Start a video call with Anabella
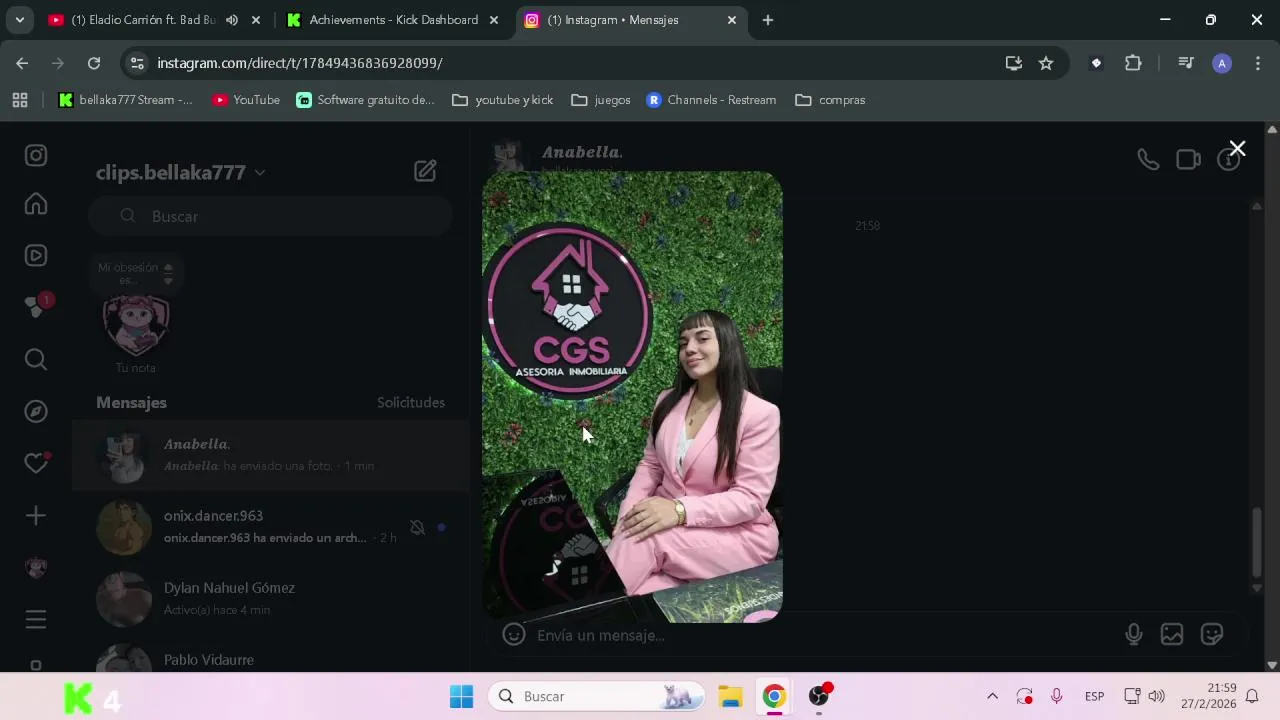The height and width of the screenshot is (720, 1280). coord(1188,160)
